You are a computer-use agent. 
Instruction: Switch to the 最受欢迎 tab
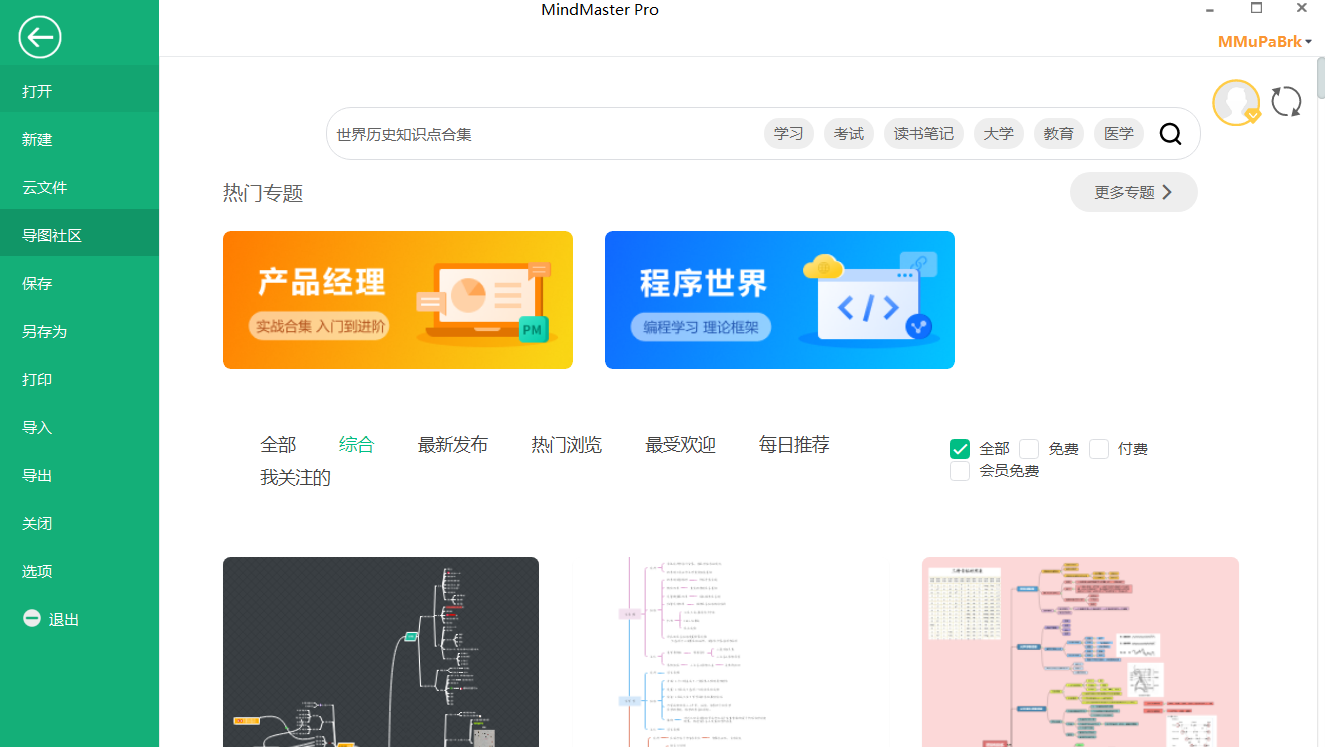pyautogui.click(x=681, y=445)
